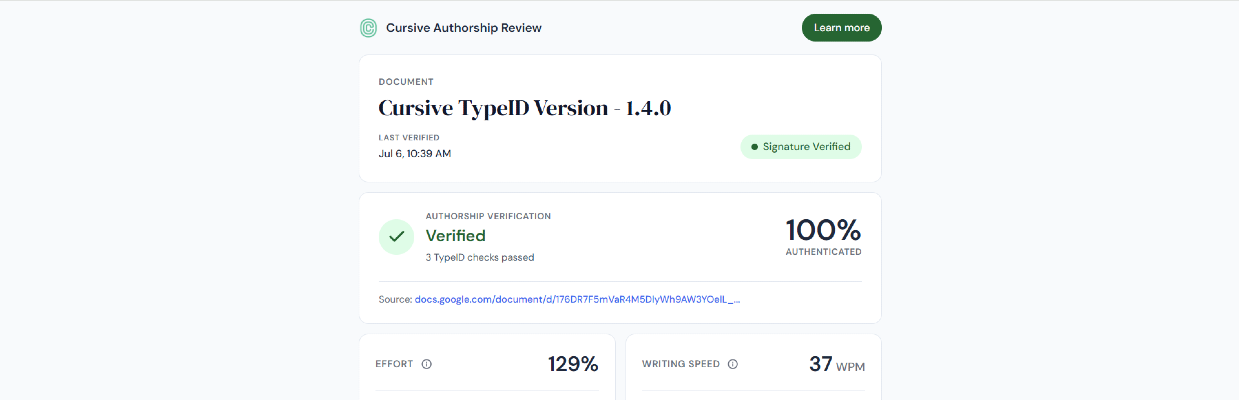Click the Cursive Authorship Review title
Image resolution: width=1239 pixels, height=400 pixels.
click(x=464, y=28)
